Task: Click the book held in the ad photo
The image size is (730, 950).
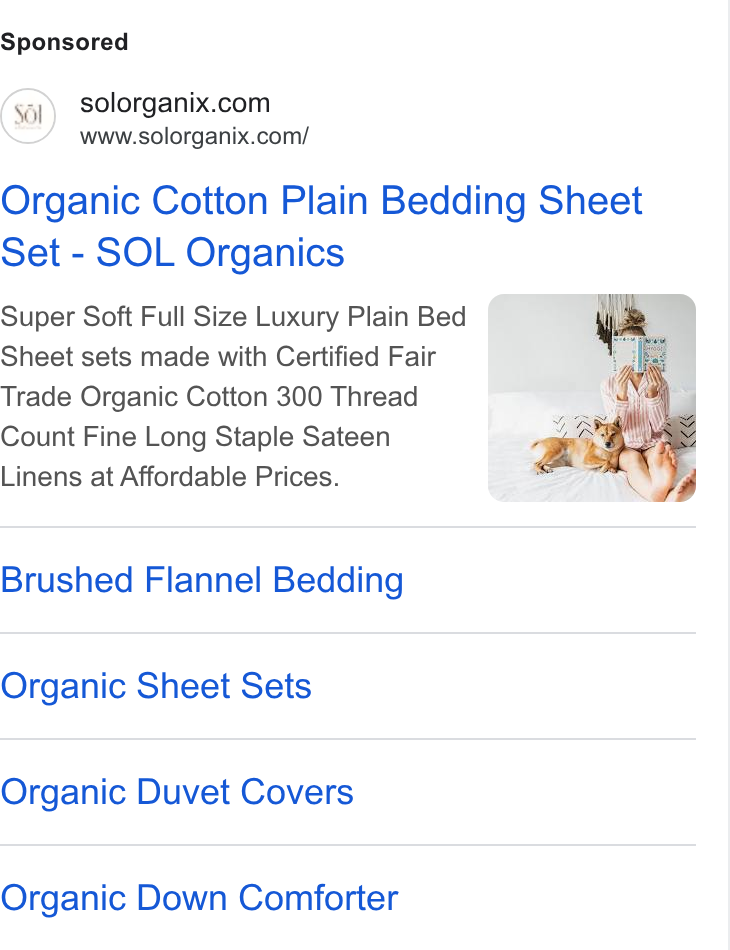Action: pos(639,354)
